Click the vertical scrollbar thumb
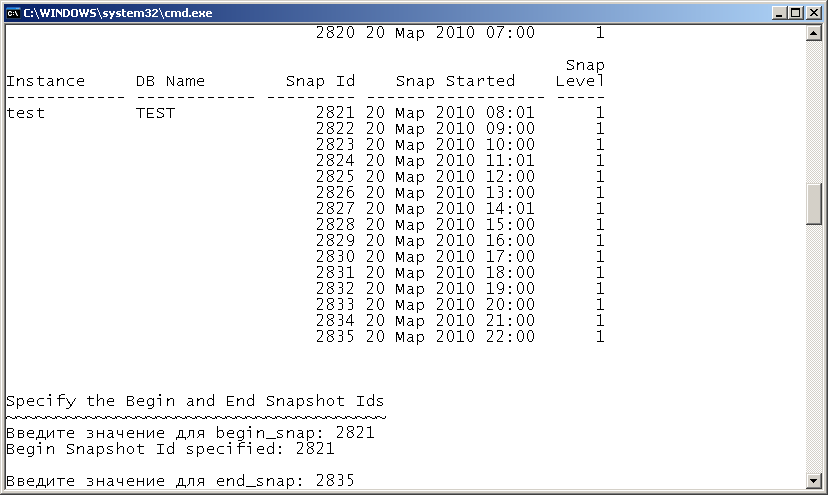Screen dimensions: 828x495 pos(814,205)
